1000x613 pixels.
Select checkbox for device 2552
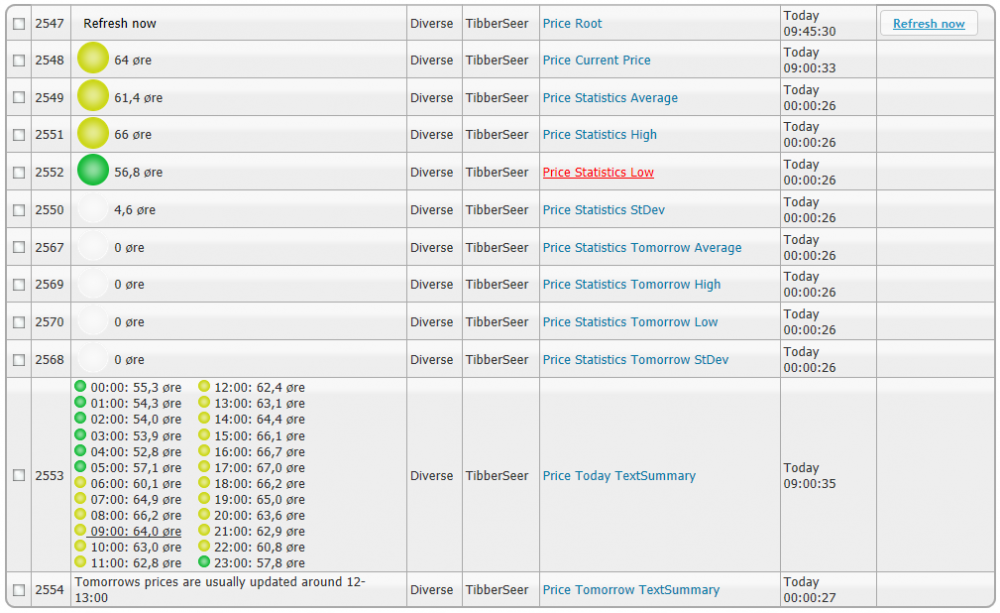pos(19,172)
